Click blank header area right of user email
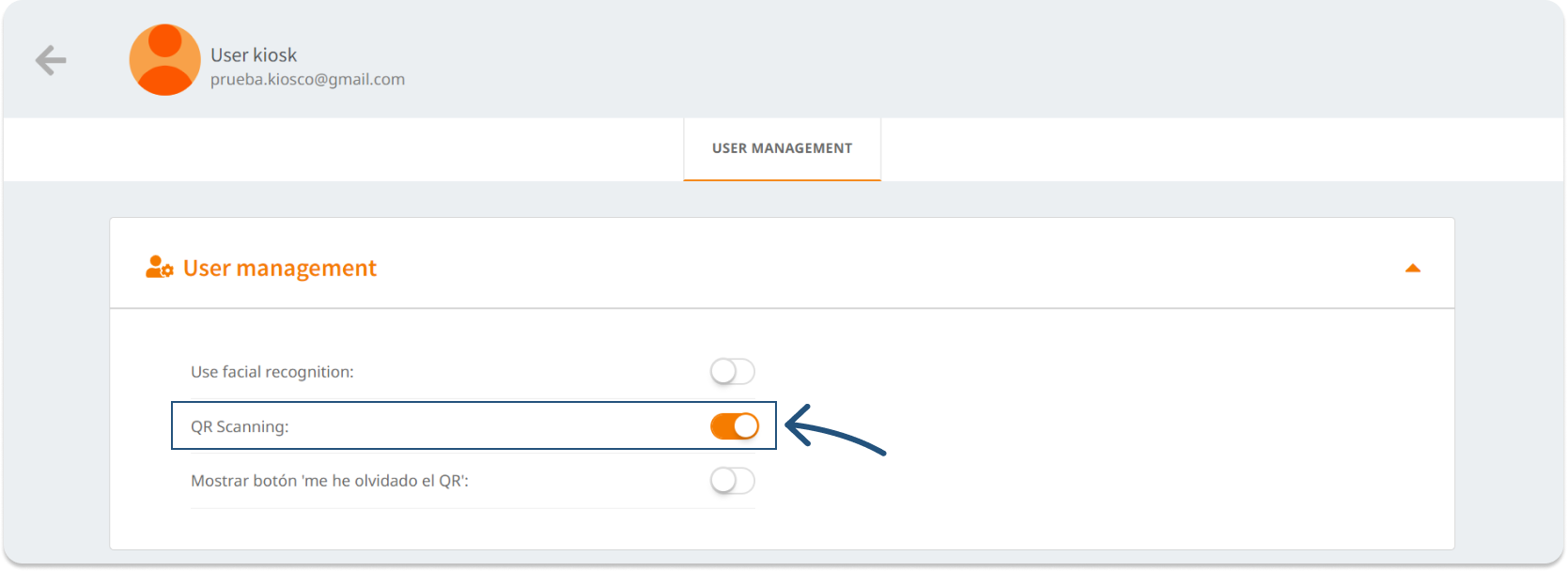 (x=939, y=61)
